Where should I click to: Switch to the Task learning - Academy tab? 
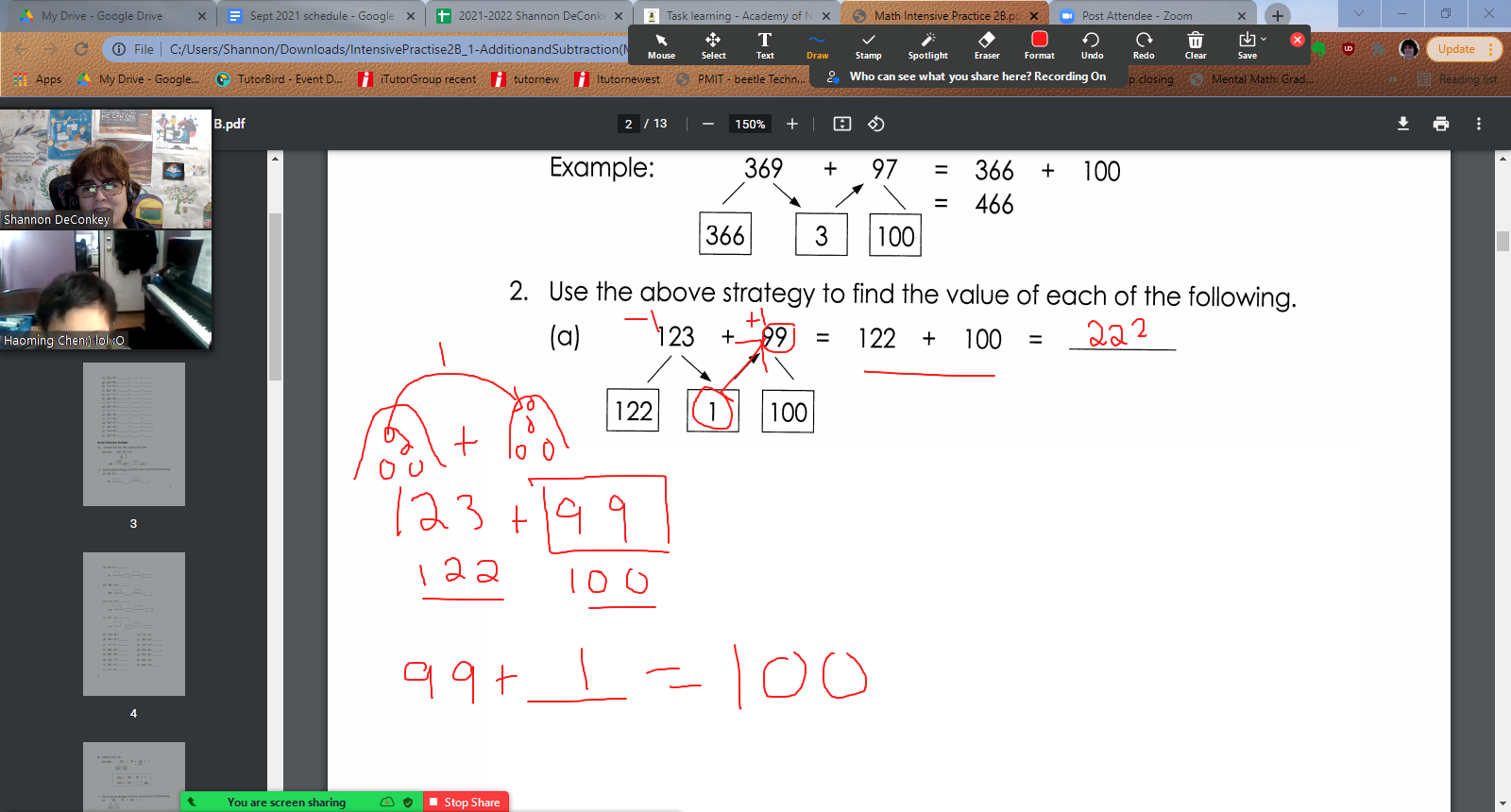pos(739,16)
